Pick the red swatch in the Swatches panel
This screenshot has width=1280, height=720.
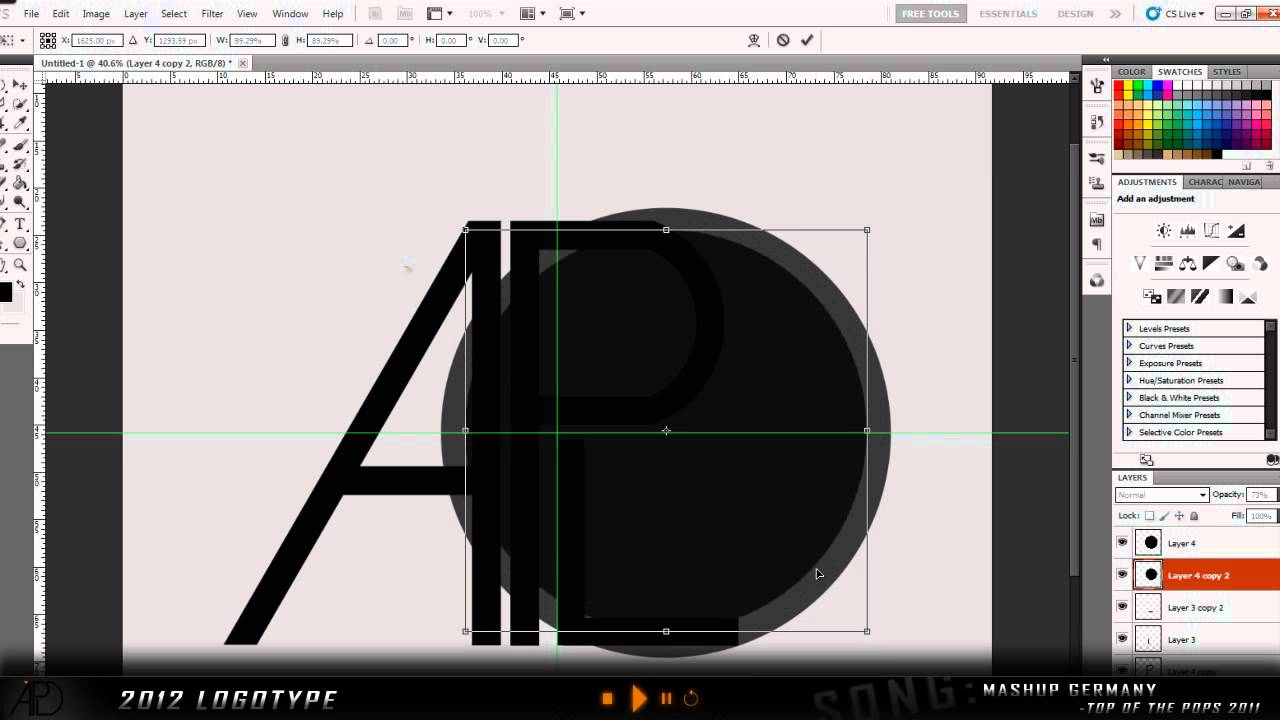click(x=1120, y=86)
